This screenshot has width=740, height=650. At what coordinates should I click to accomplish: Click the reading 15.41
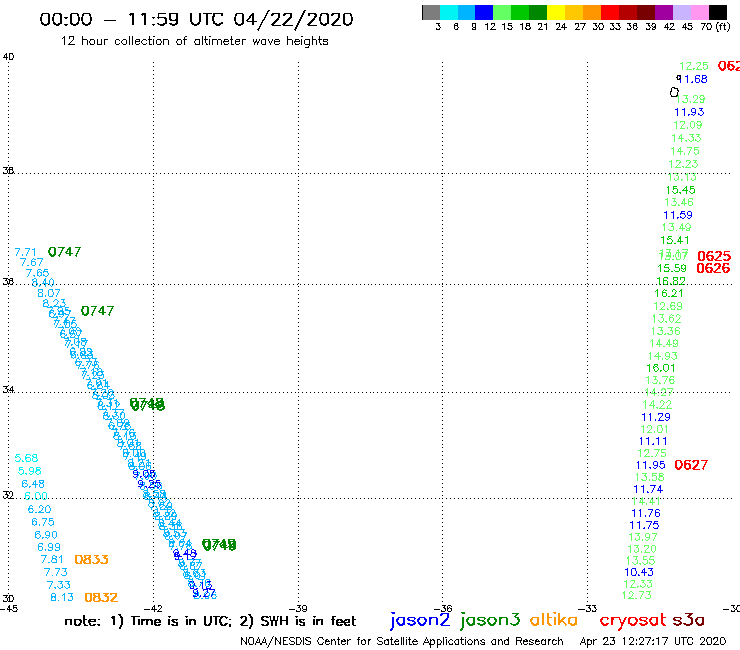click(x=675, y=240)
